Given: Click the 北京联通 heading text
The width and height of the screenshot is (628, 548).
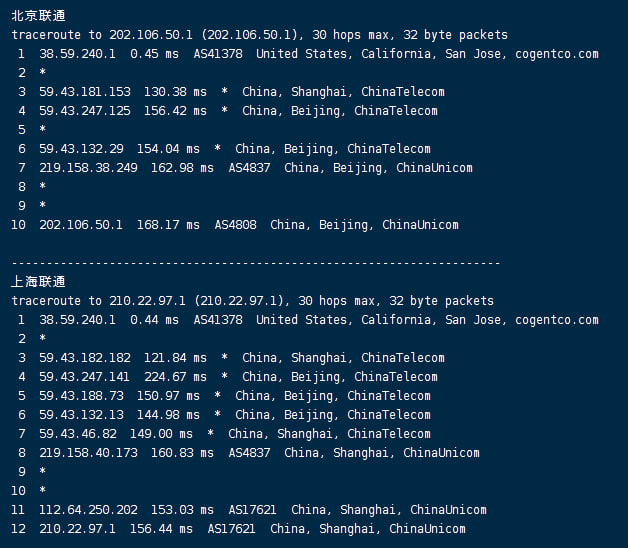Looking at the screenshot, I should click(x=40, y=15).
